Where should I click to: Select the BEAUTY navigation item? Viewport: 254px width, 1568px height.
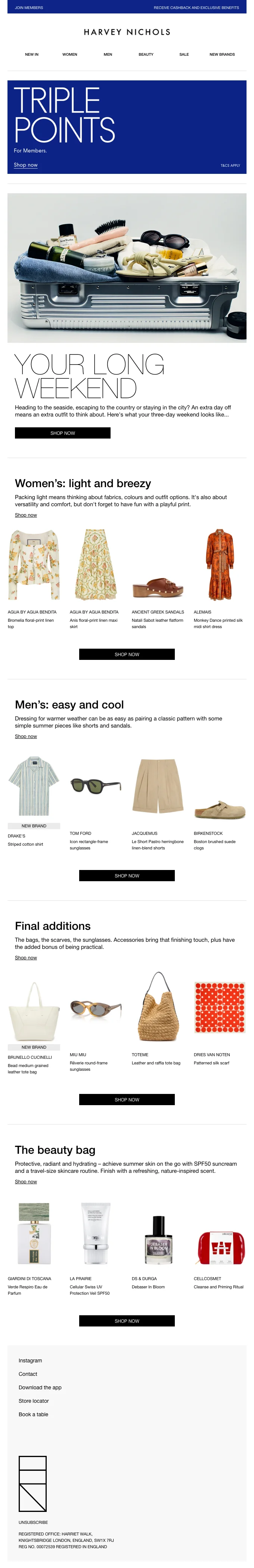[x=146, y=54]
